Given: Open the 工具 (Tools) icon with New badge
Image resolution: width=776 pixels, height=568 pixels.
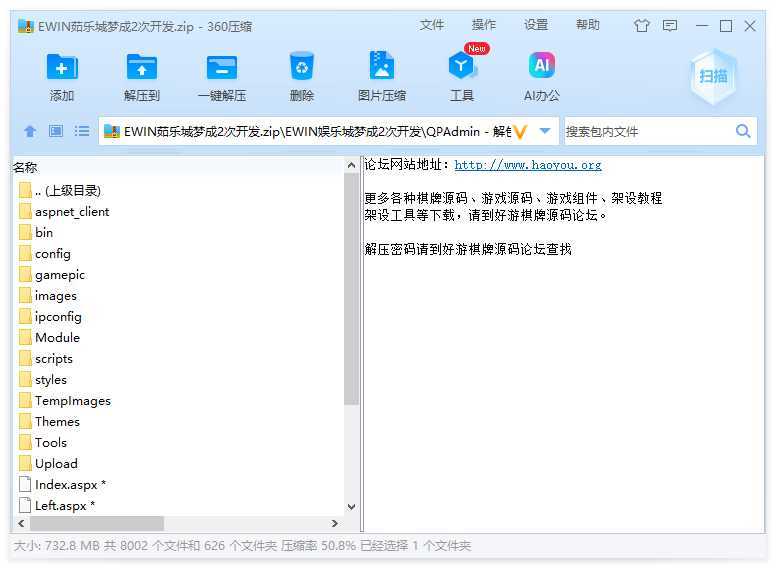Looking at the screenshot, I should tap(462, 64).
